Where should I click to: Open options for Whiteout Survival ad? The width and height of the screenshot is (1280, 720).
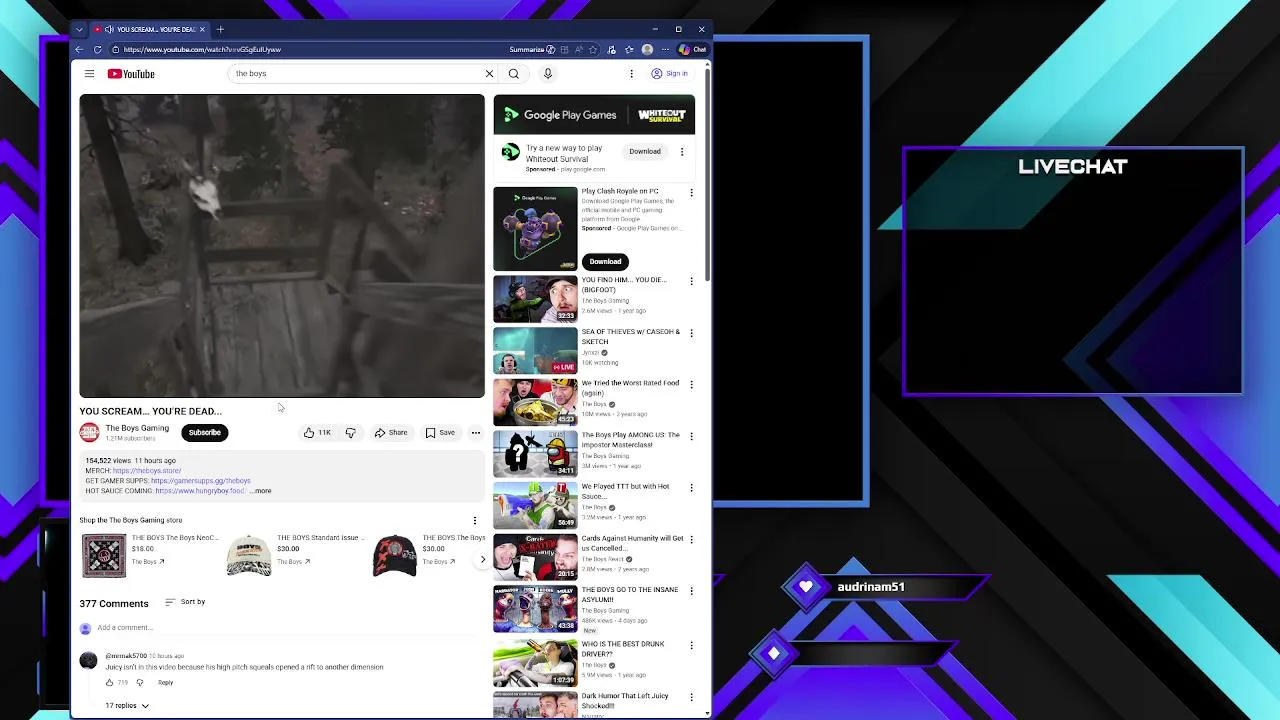(682, 152)
